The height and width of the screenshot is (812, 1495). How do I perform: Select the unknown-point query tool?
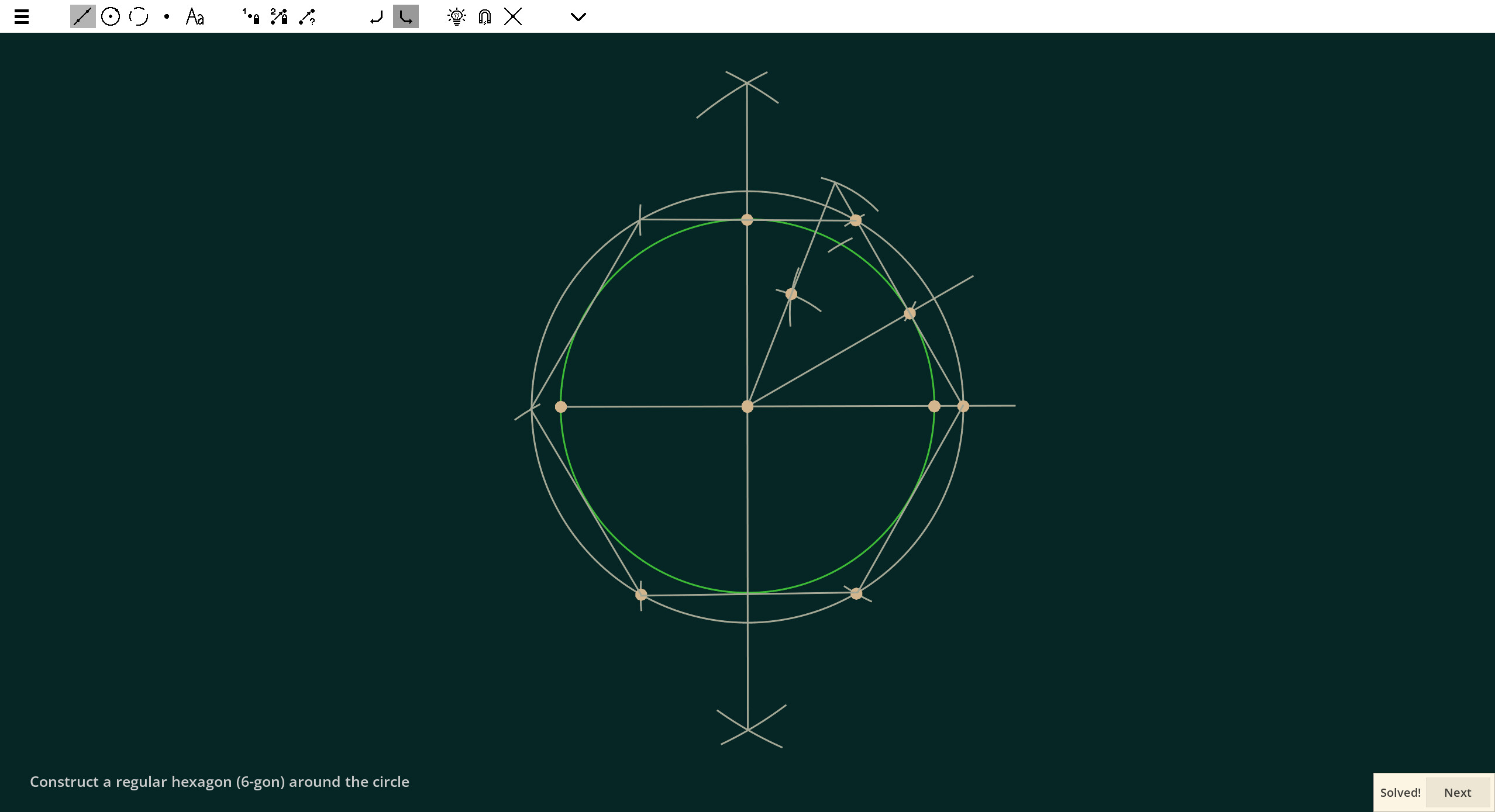(306, 16)
